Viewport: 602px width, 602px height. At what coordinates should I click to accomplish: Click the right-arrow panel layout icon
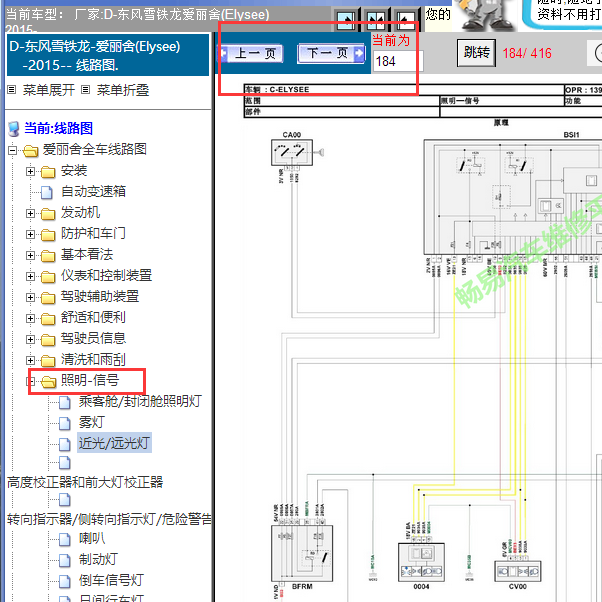click(x=345, y=20)
